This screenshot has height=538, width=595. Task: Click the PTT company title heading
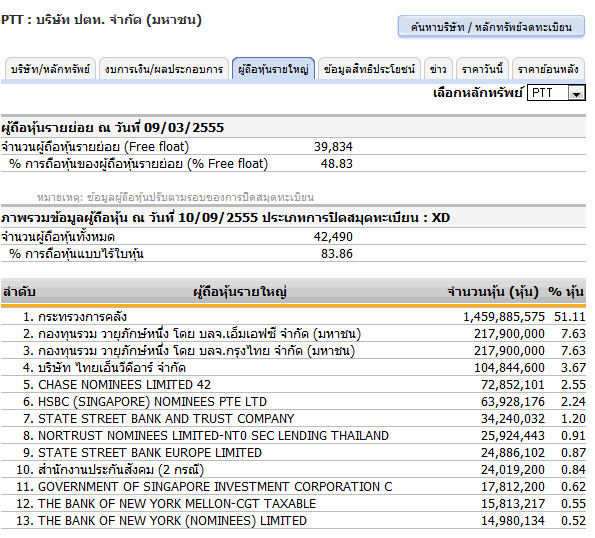pos(101,20)
